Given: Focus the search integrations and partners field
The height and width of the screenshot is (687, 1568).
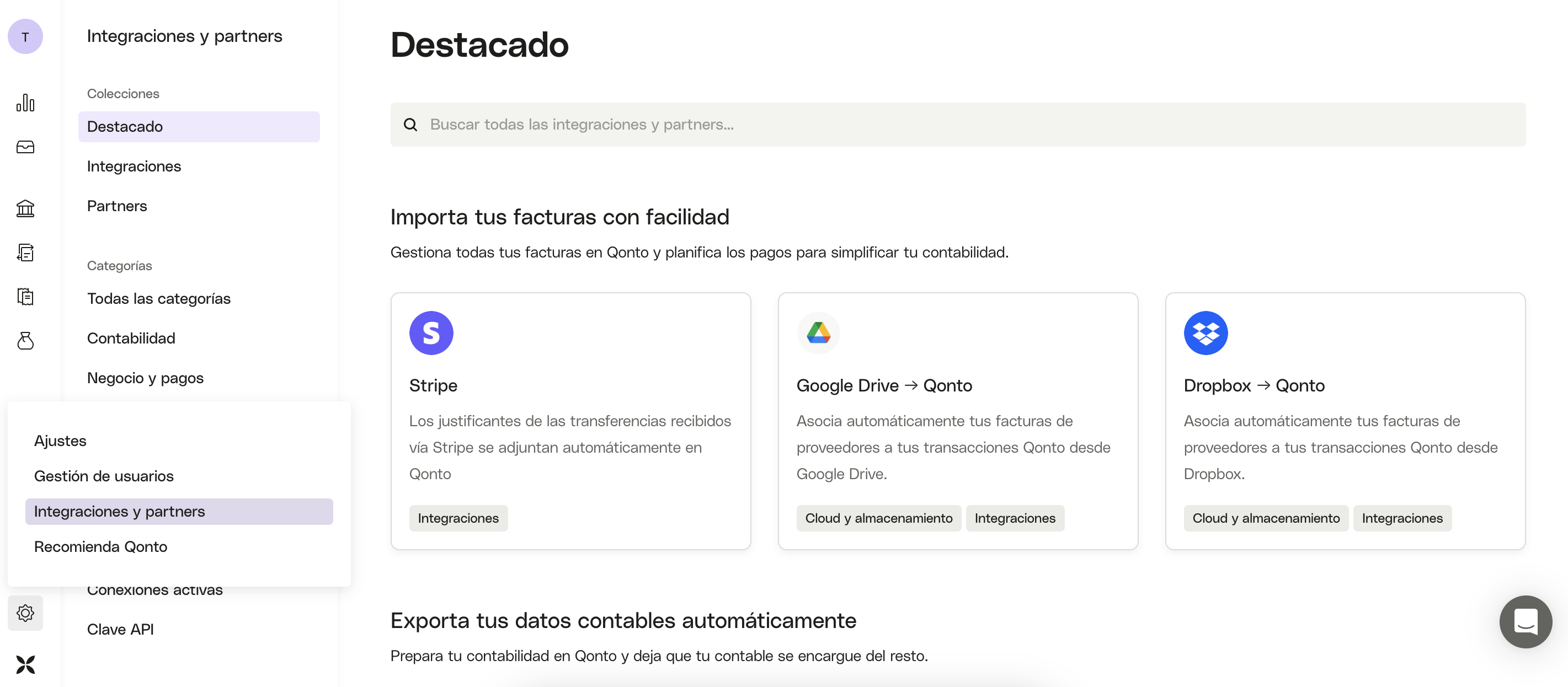Looking at the screenshot, I should click(x=957, y=125).
